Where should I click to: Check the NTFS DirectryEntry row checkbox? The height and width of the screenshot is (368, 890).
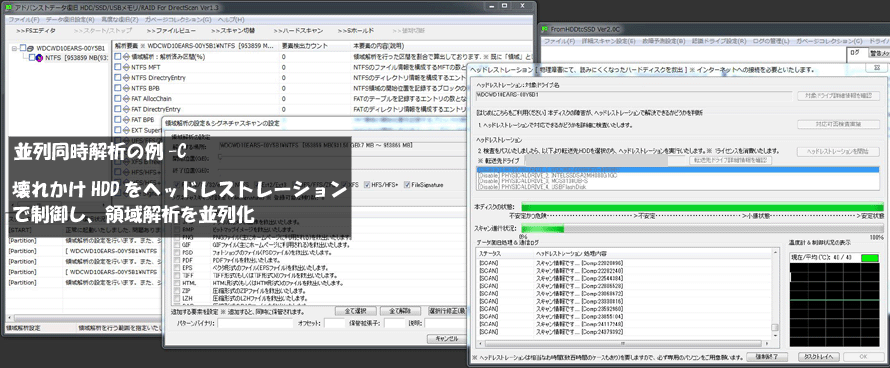click(117, 78)
